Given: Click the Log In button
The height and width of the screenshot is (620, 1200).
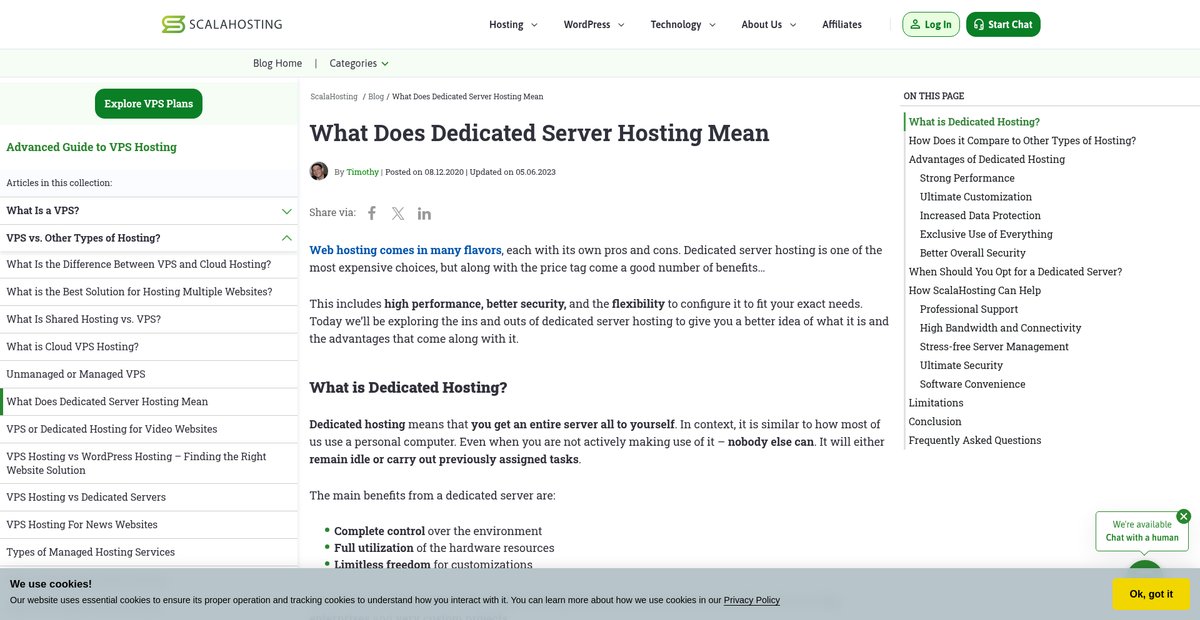Looking at the screenshot, I should (x=931, y=25).
